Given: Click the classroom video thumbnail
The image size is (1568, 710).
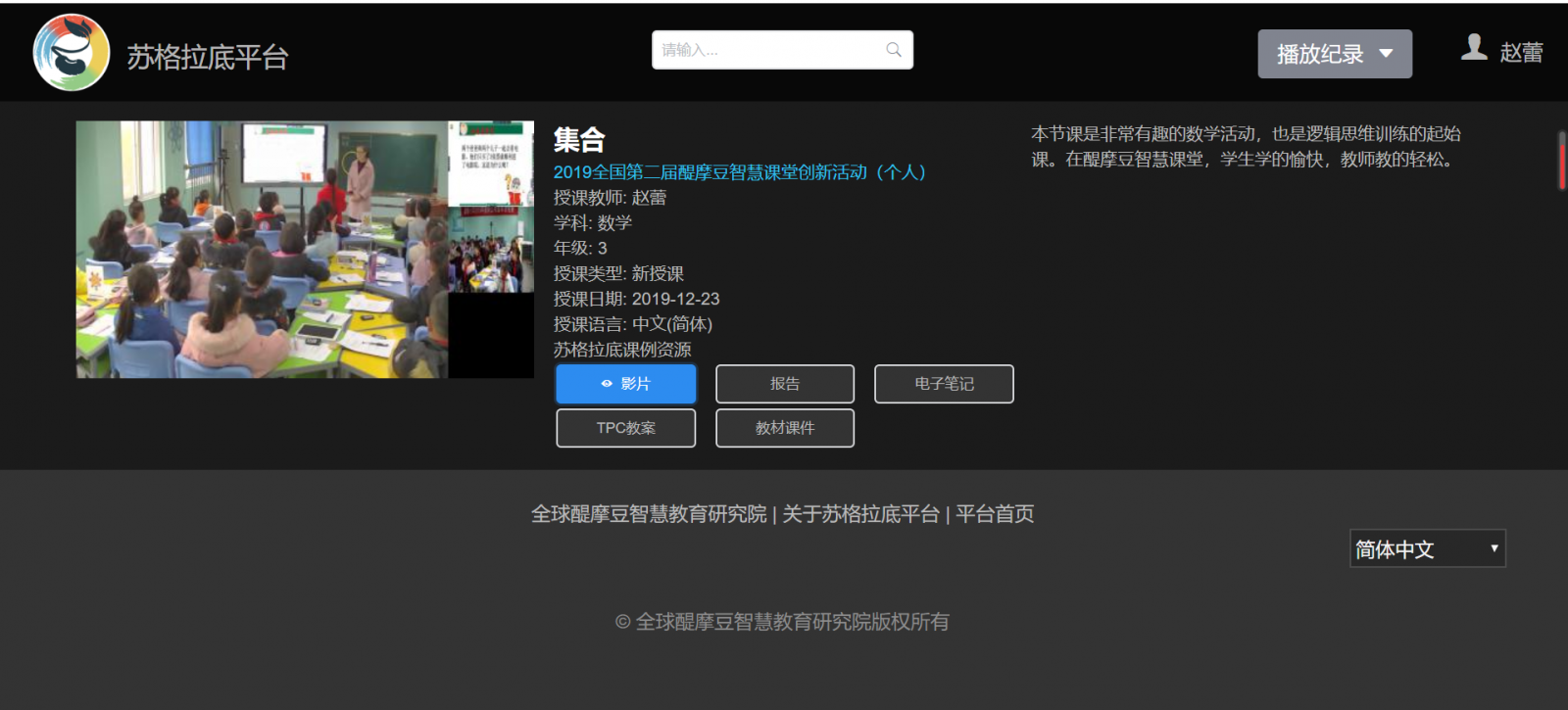Looking at the screenshot, I should tap(262, 250).
